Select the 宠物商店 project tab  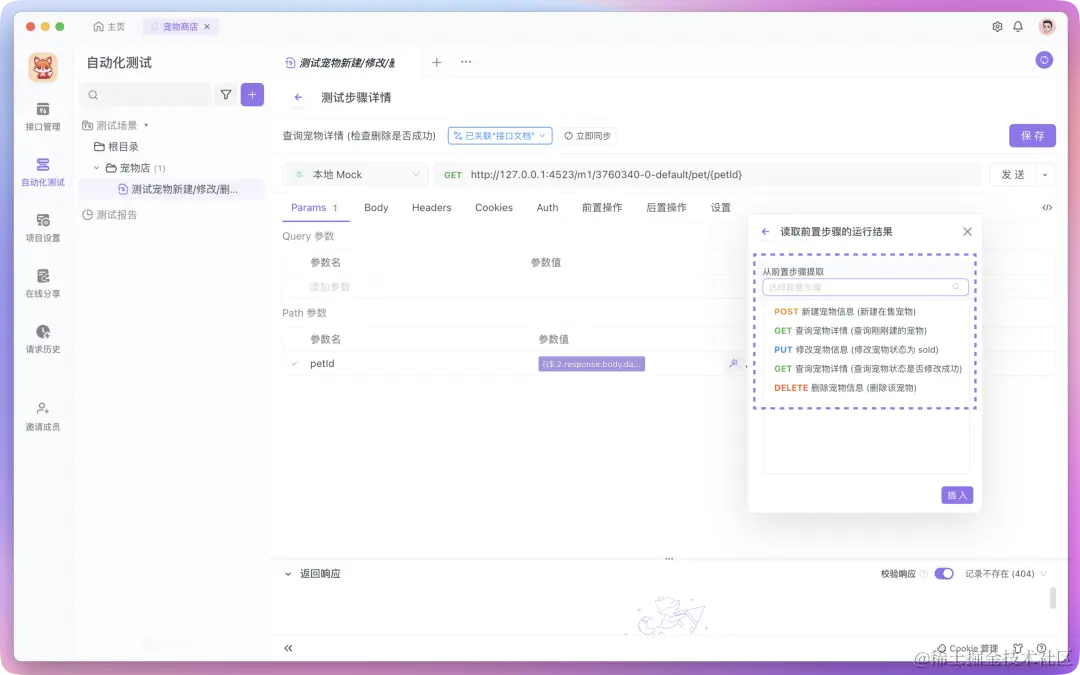pos(180,27)
